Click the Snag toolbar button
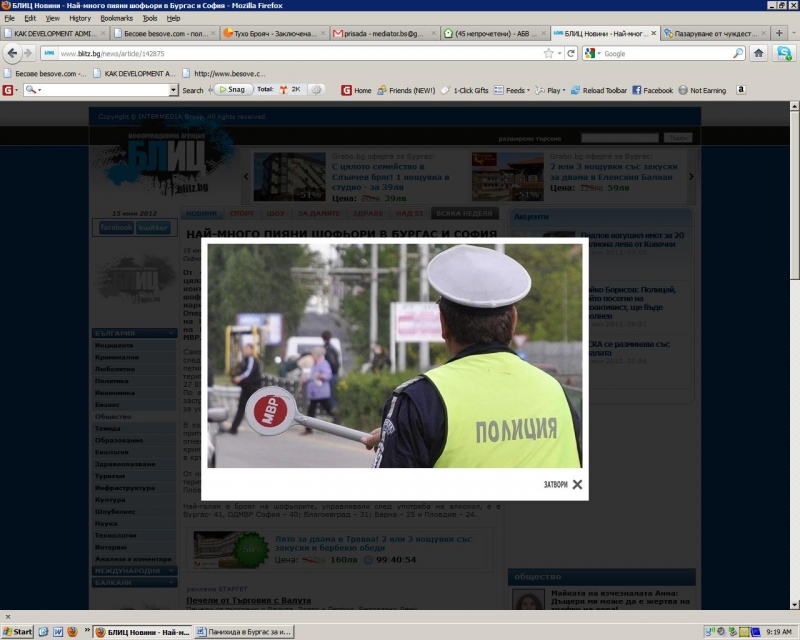The image size is (800, 640). click(233, 89)
